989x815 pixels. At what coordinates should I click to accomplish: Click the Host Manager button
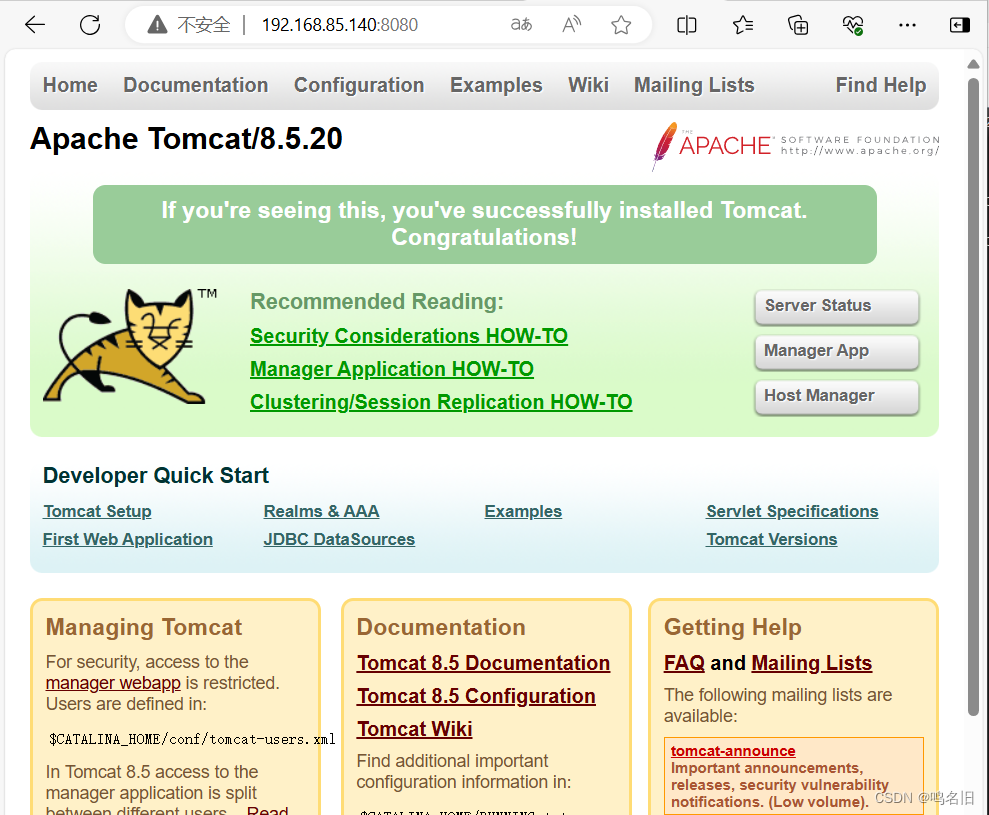tap(836, 397)
